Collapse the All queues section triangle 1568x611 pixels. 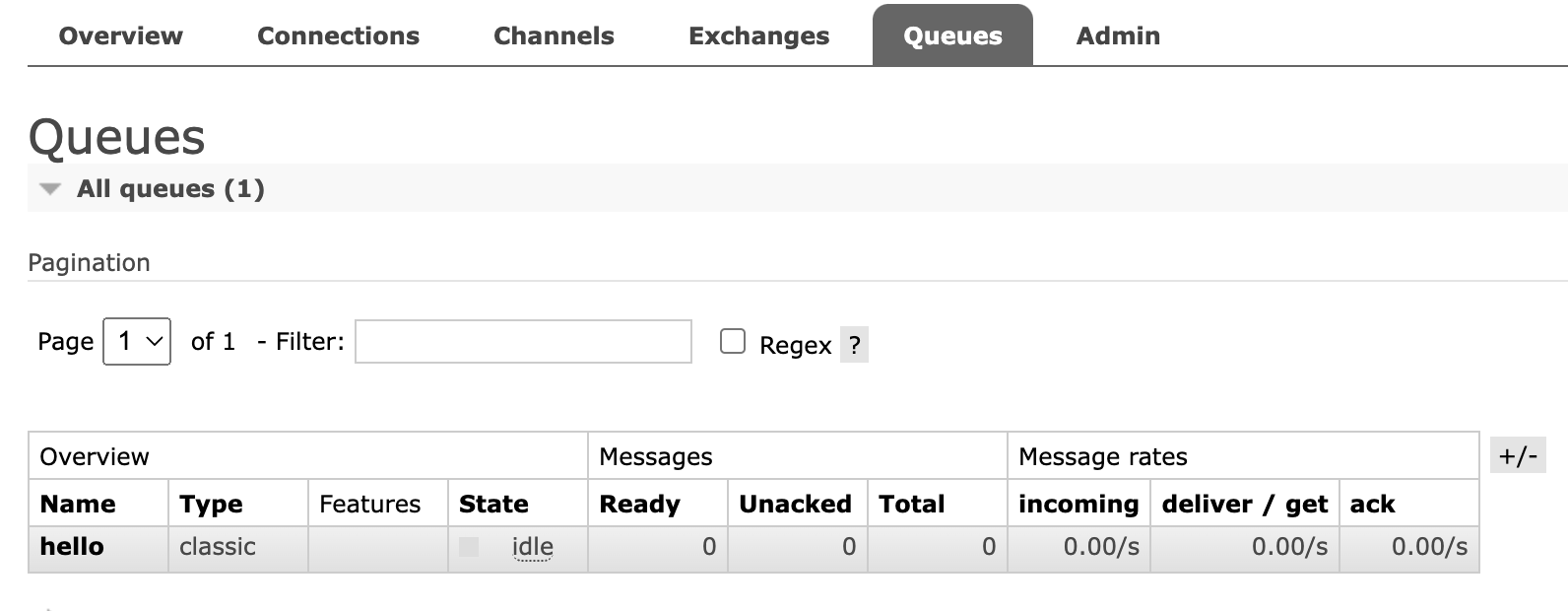coord(50,189)
